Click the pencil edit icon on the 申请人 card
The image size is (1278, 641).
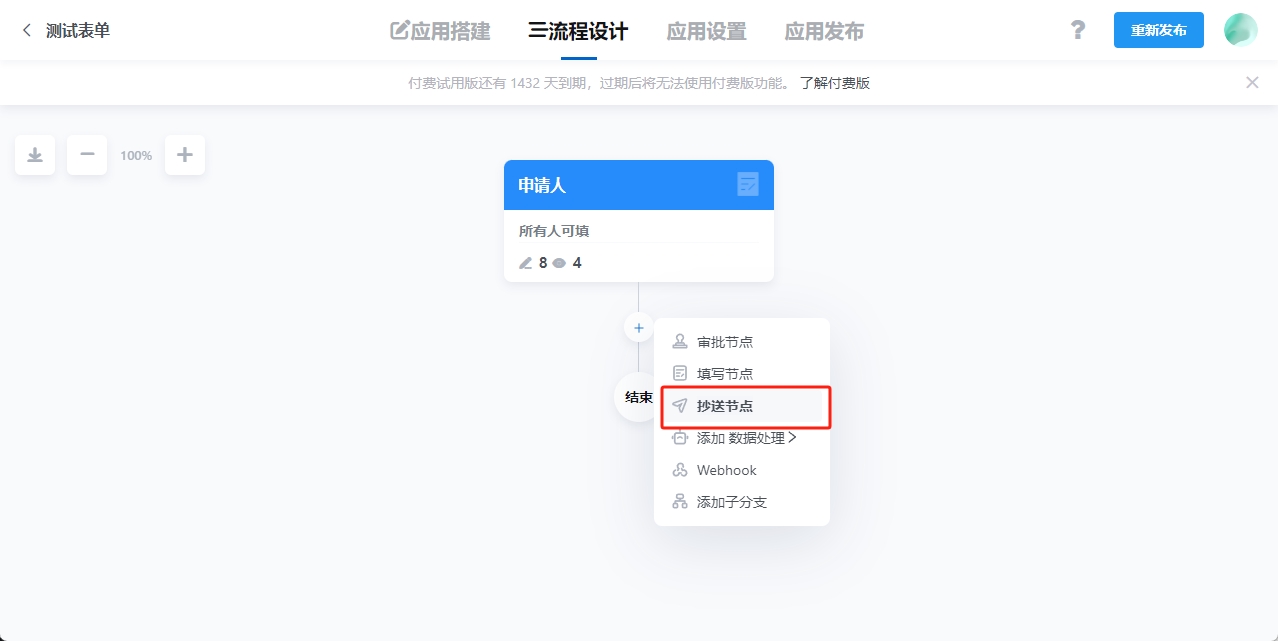click(526, 263)
